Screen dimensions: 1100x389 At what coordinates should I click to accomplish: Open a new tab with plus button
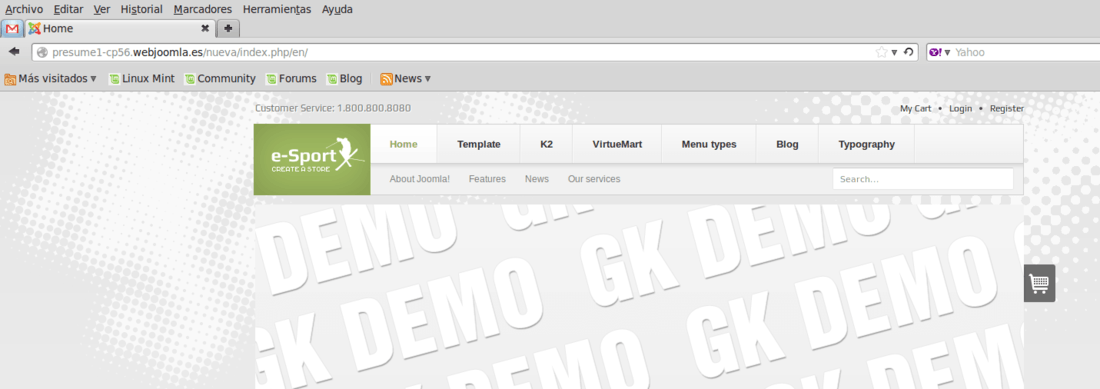[x=228, y=29]
